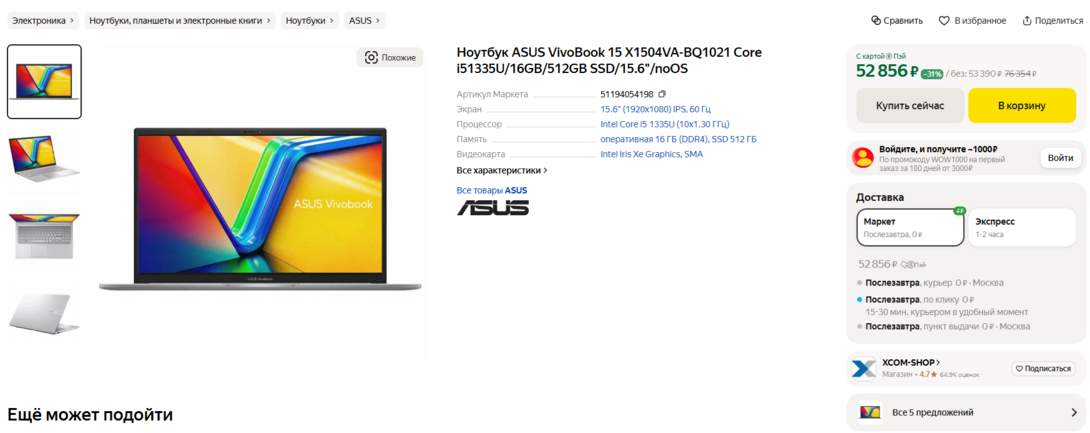Image resolution: width=1090 pixels, height=433 pixels.
Task: Click the thumbnail icon in 'Все 5 предложений'
Action: [870, 412]
